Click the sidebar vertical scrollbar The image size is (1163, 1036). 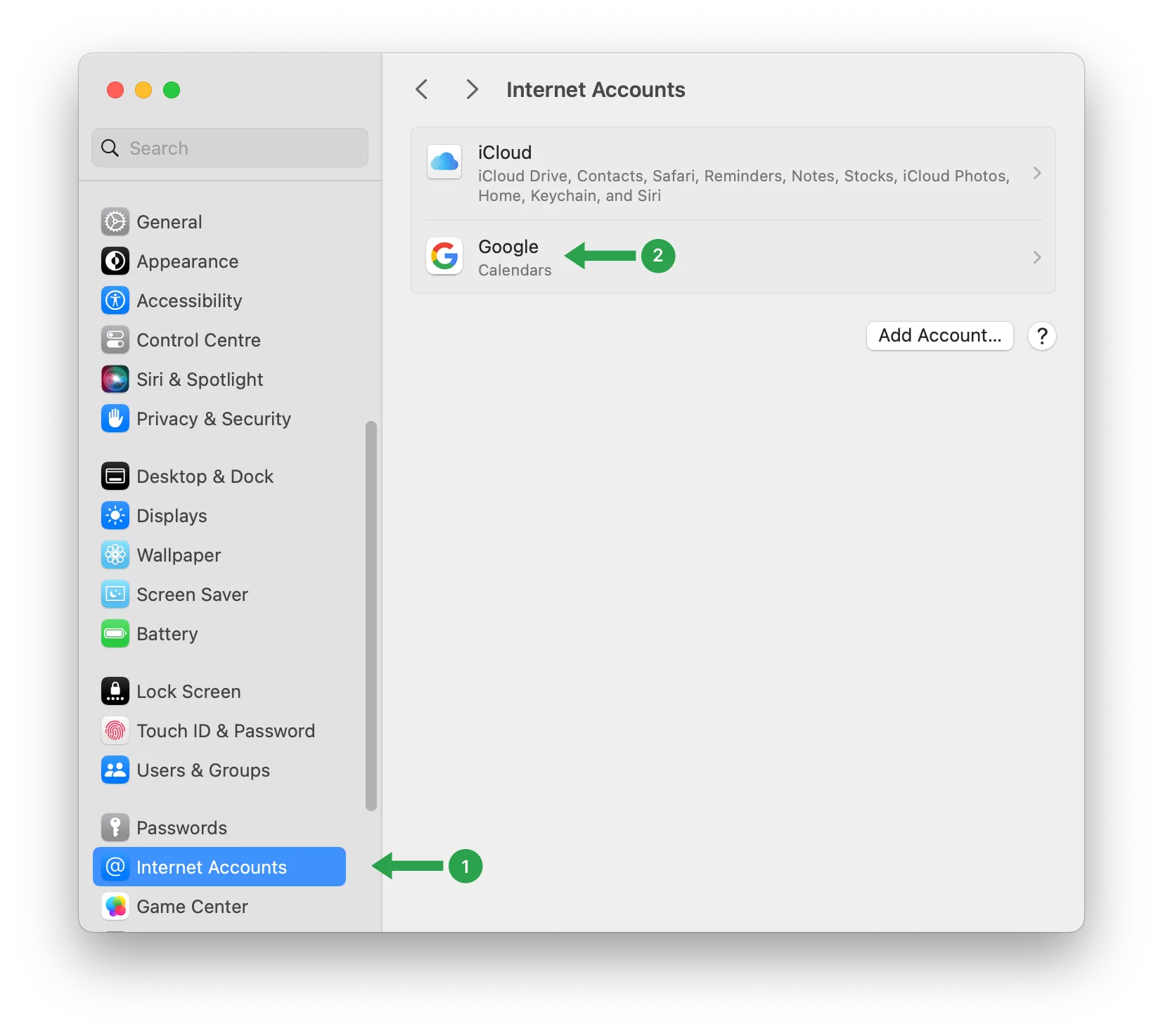coord(371,616)
